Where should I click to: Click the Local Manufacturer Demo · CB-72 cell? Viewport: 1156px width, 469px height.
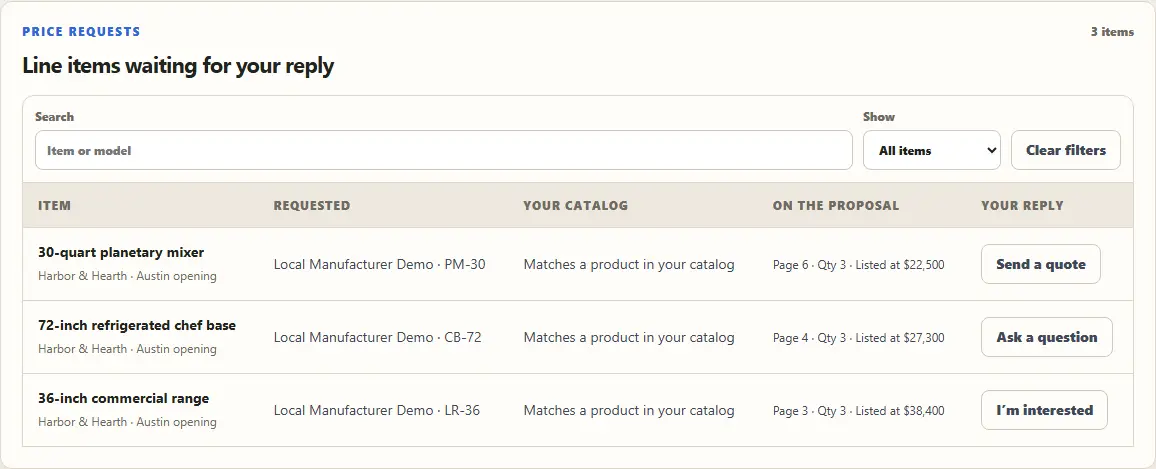pyautogui.click(x=377, y=337)
